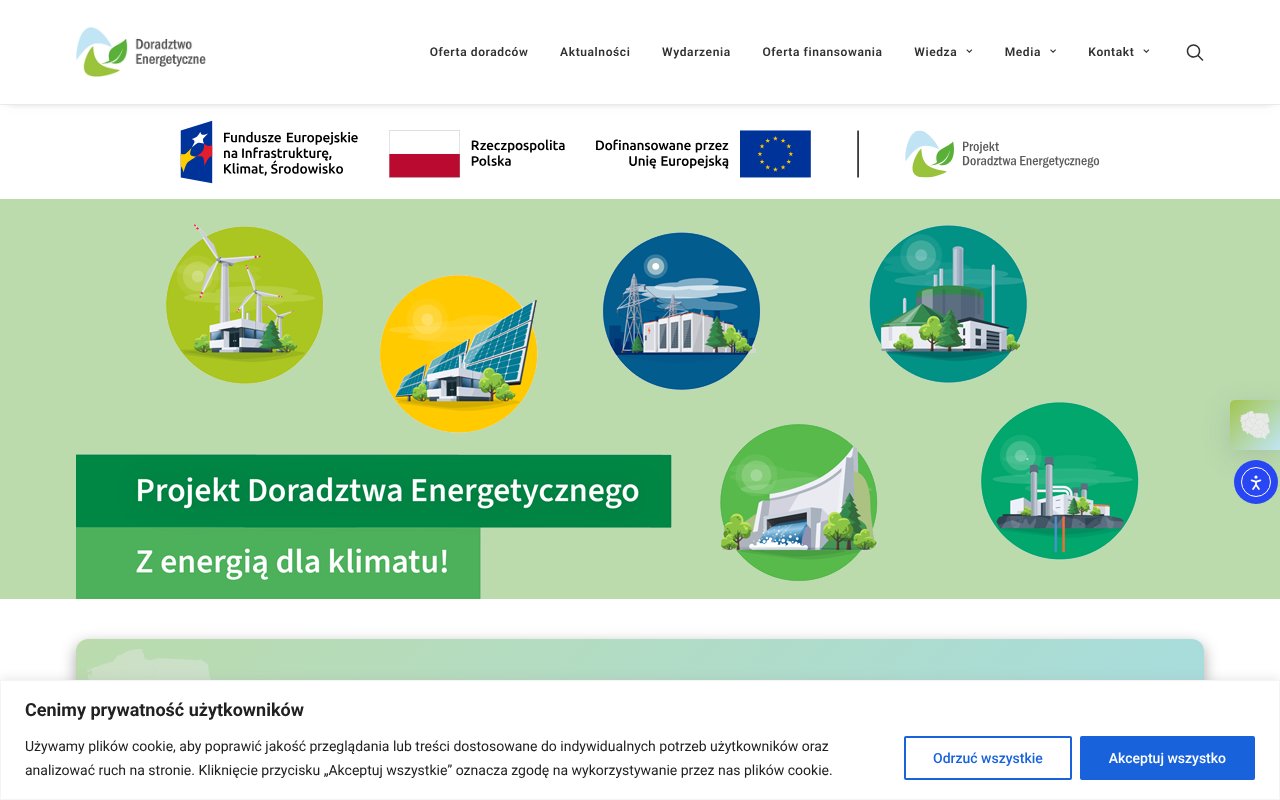Open the Media dropdown
This screenshot has height=800, width=1280.
1023,51
